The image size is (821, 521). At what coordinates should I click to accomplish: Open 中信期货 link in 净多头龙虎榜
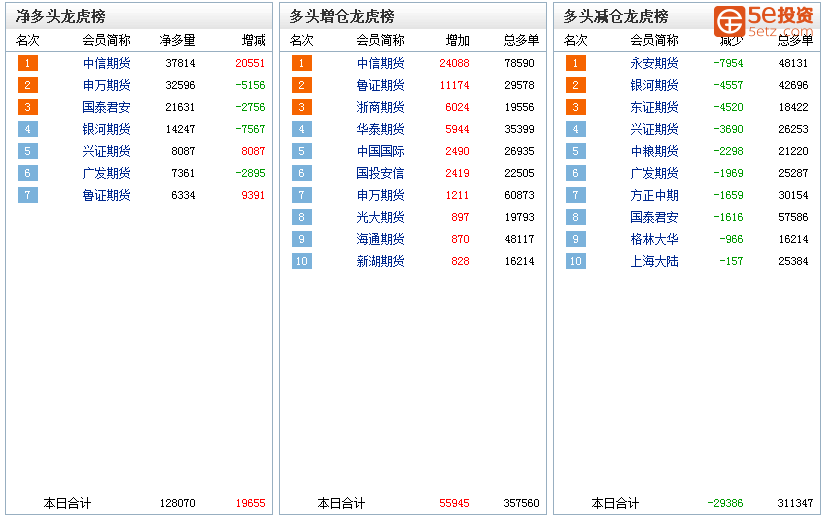(x=106, y=63)
